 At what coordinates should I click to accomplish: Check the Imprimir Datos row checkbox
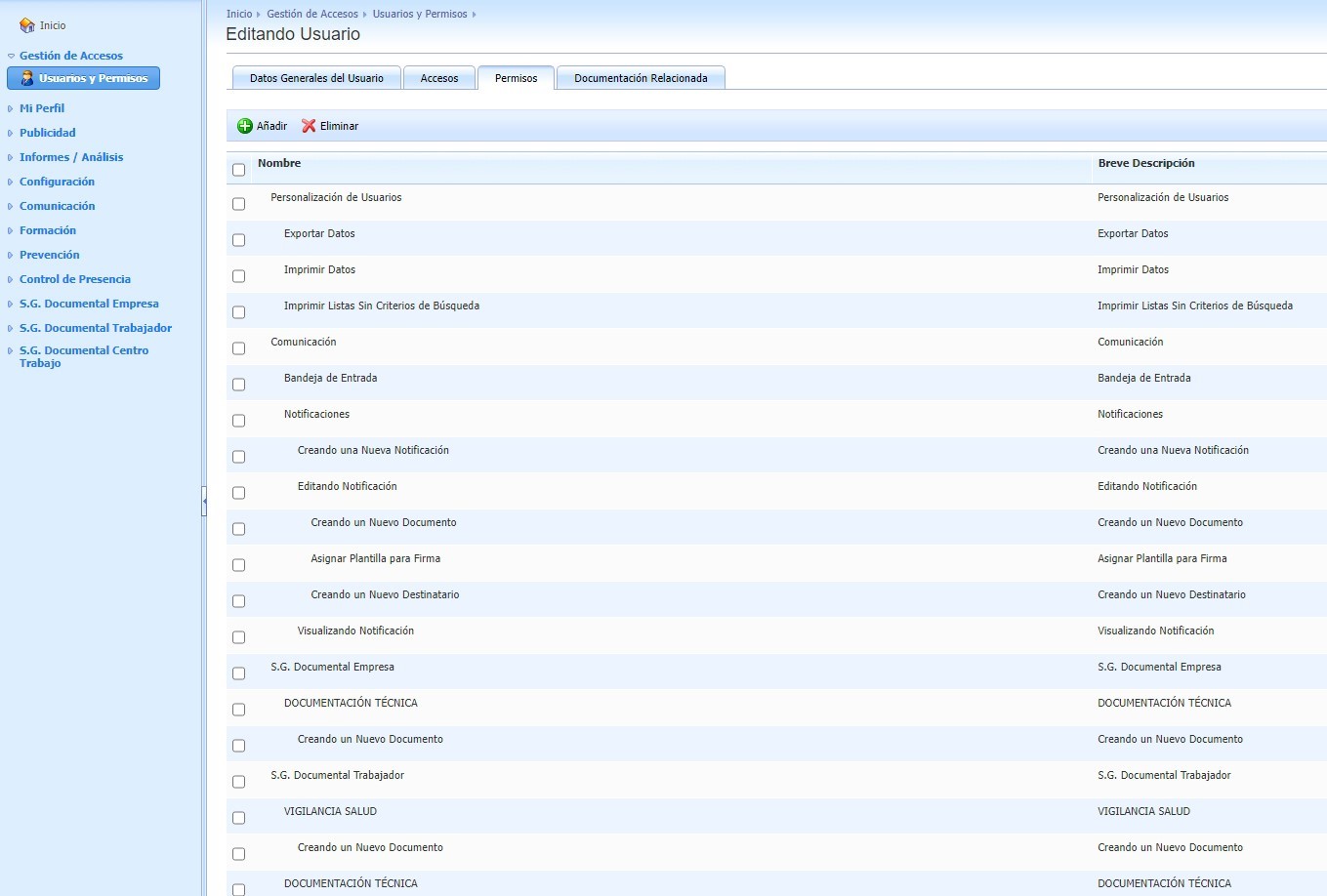click(x=239, y=276)
